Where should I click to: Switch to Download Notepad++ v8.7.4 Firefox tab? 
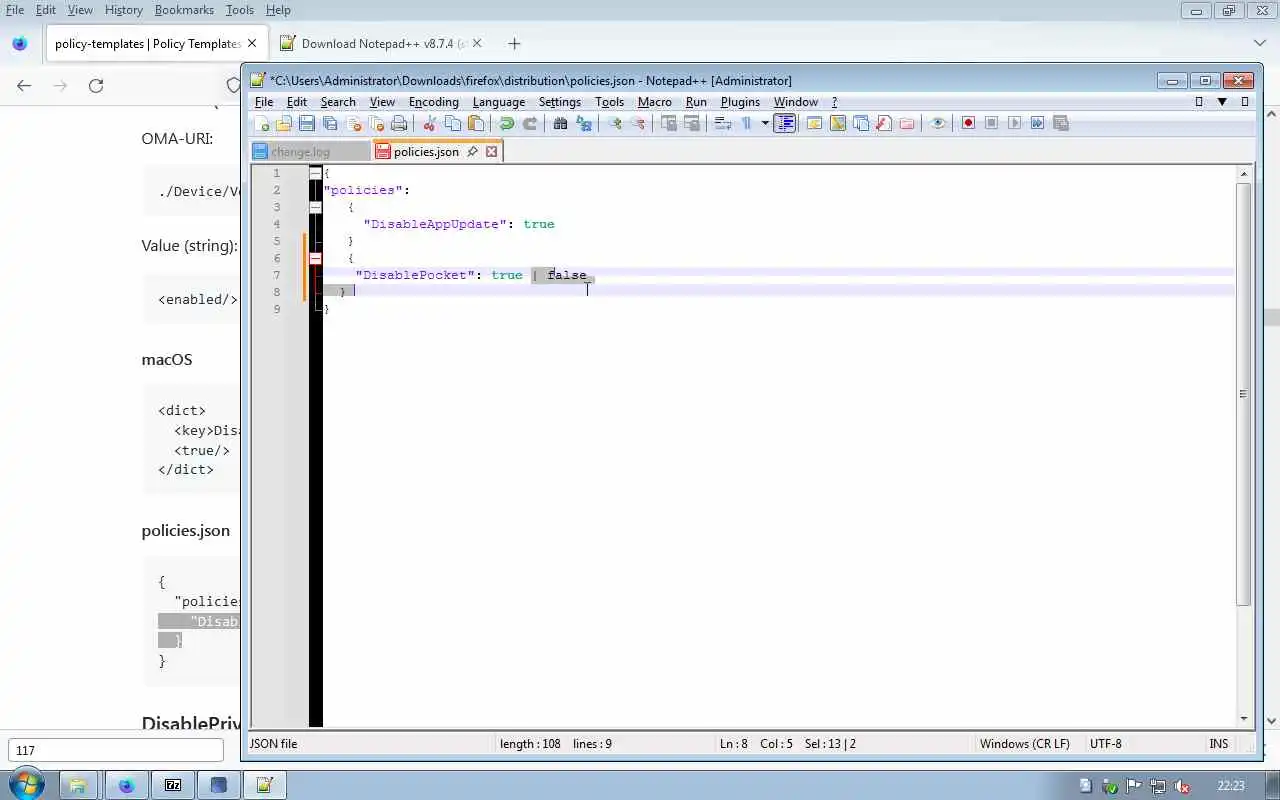coord(380,43)
